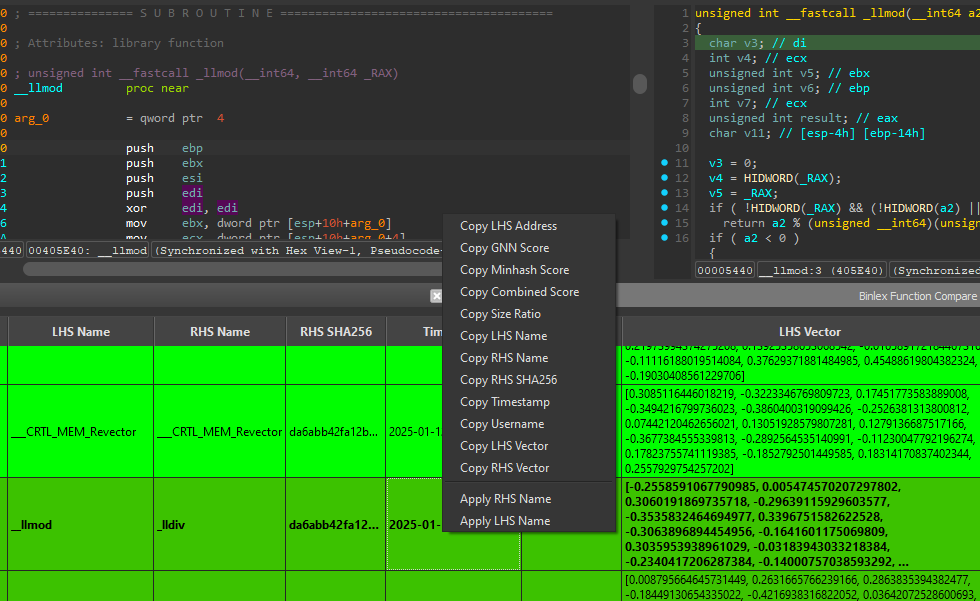Viewport: 980px width, 601px height.
Task: Select Copy Timestamp option
Action: coord(504,402)
